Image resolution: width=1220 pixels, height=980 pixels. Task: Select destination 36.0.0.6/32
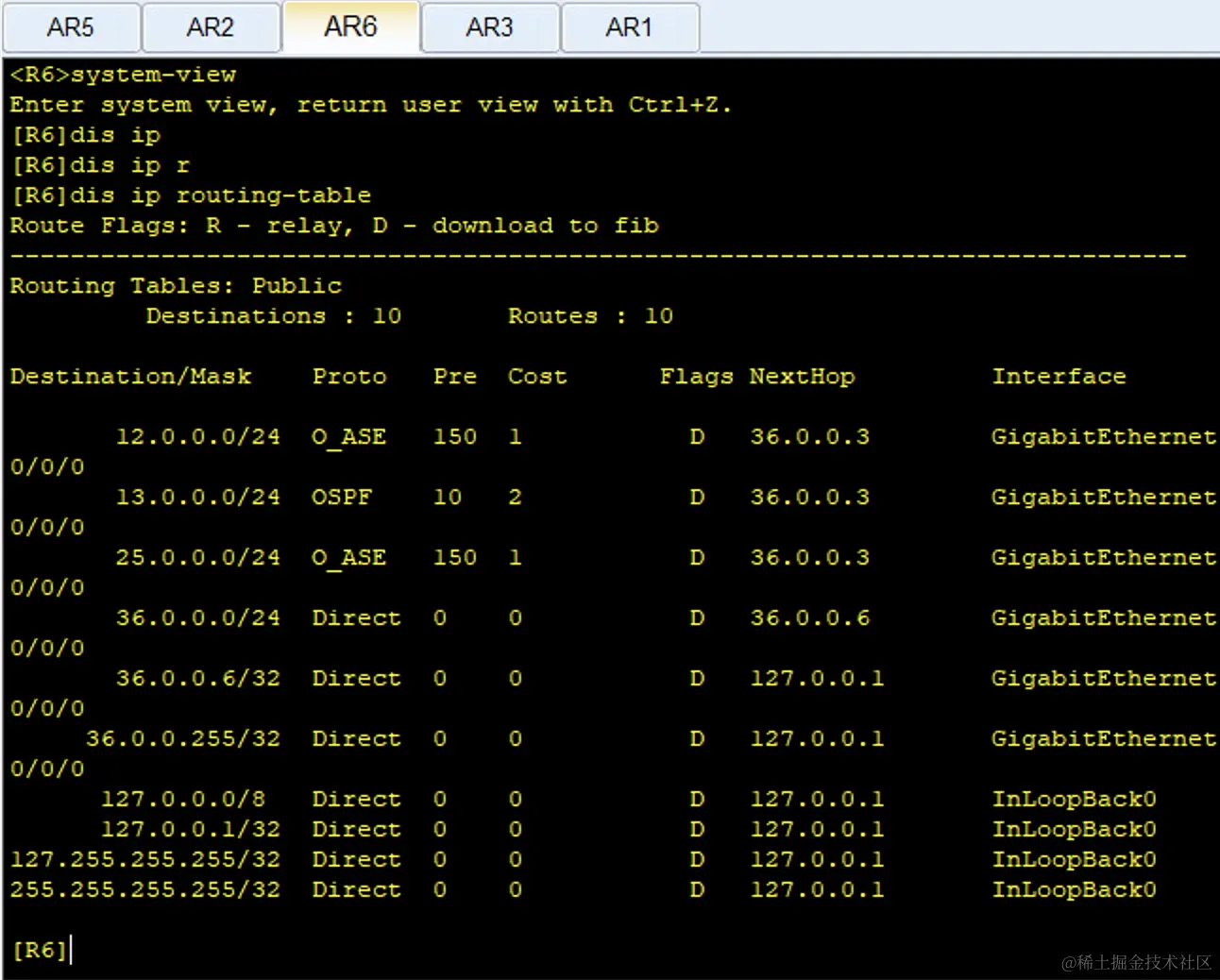pos(198,679)
